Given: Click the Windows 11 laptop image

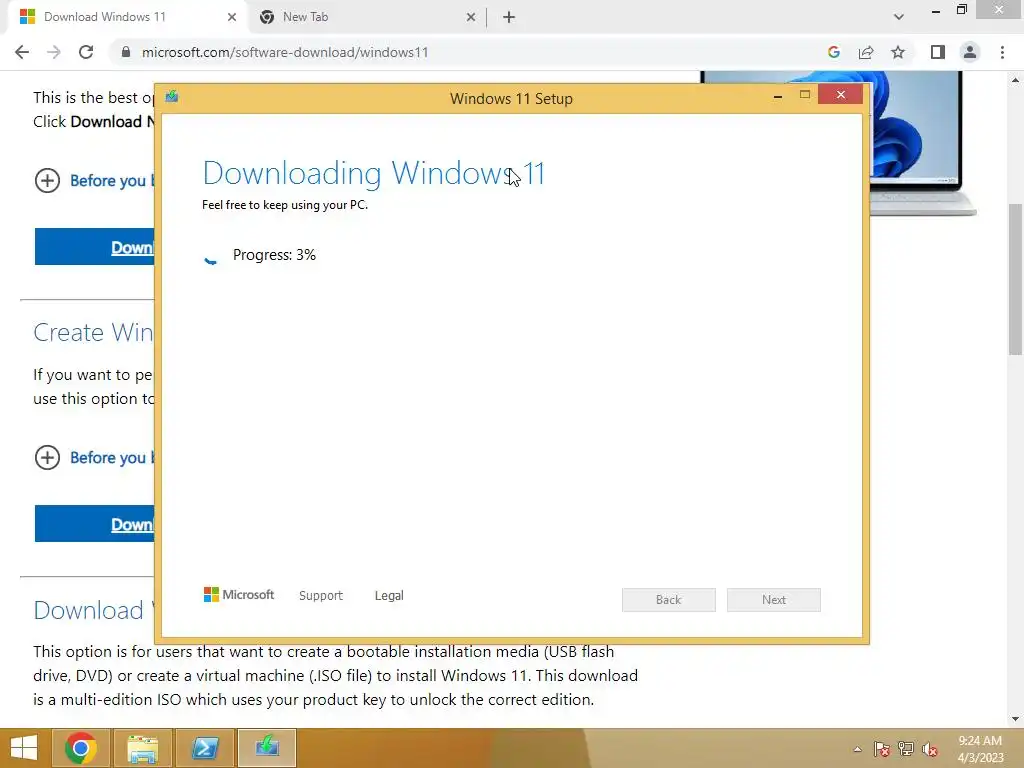Looking at the screenshot, I should pos(922,144).
